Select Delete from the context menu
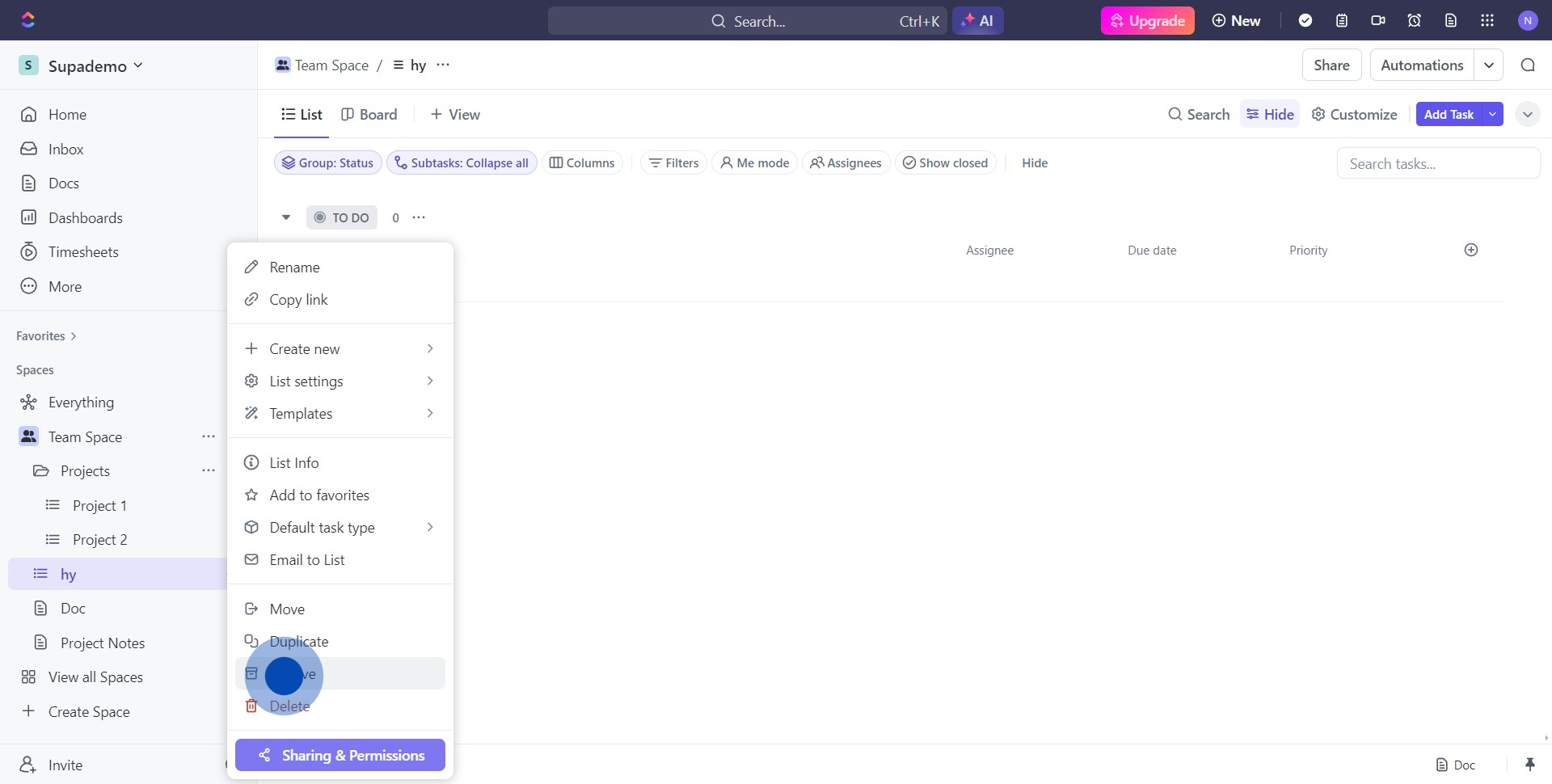 (x=289, y=706)
